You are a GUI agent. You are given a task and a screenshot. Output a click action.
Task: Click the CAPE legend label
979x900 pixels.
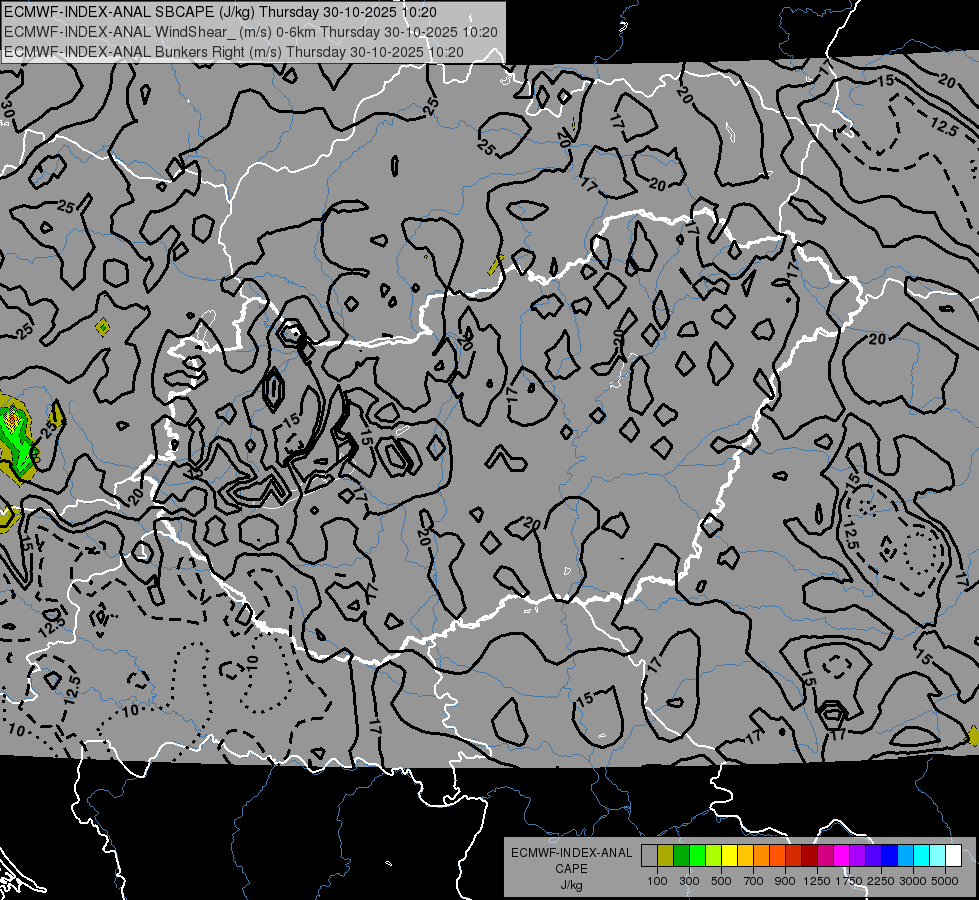(571, 868)
